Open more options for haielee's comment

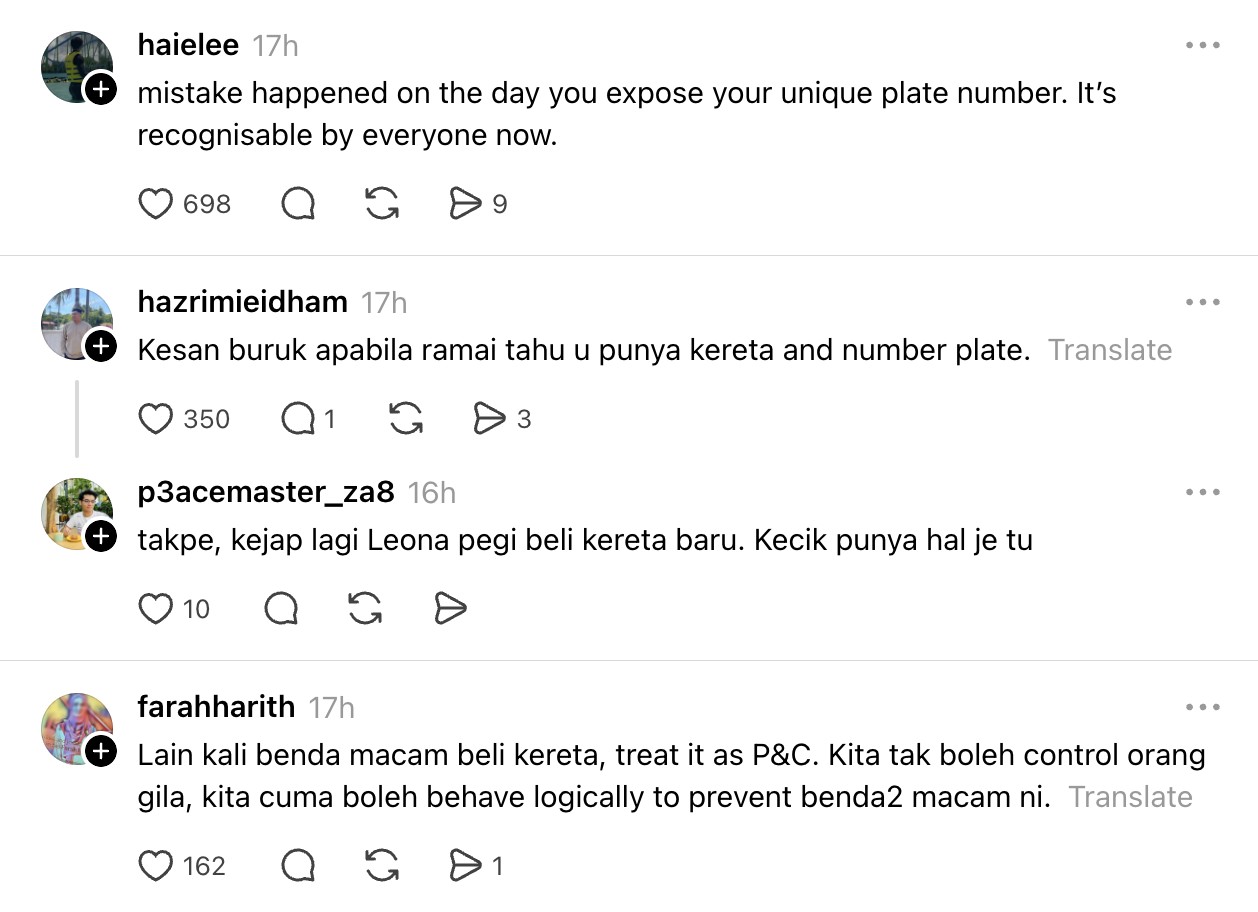click(1202, 46)
